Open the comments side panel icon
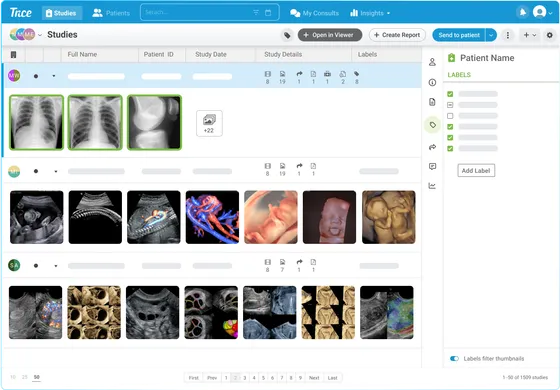Image resolution: width=560 pixels, height=390 pixels. coord(432,166)
